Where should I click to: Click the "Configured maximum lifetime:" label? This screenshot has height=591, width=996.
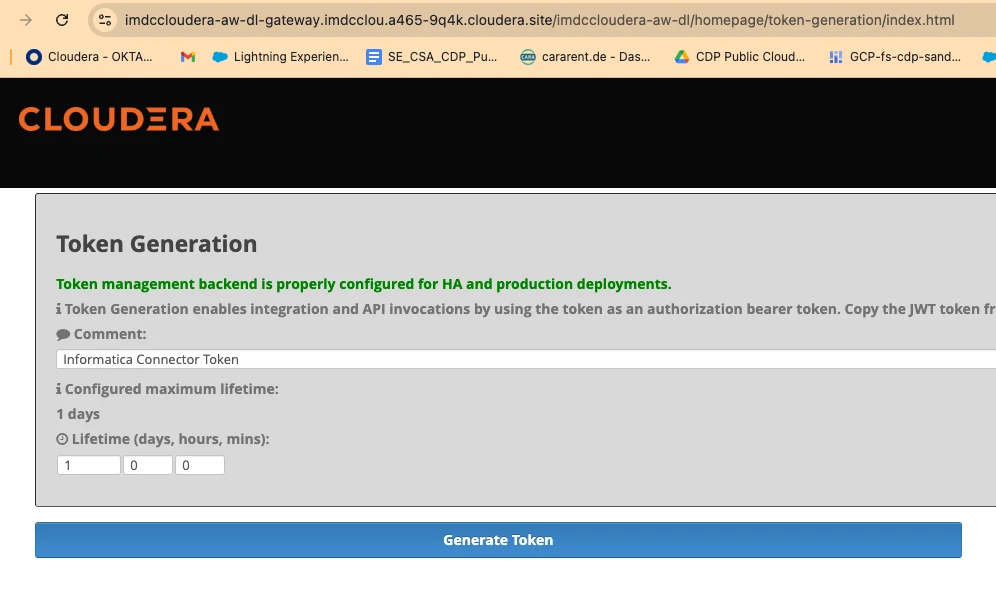coord(172,389)
